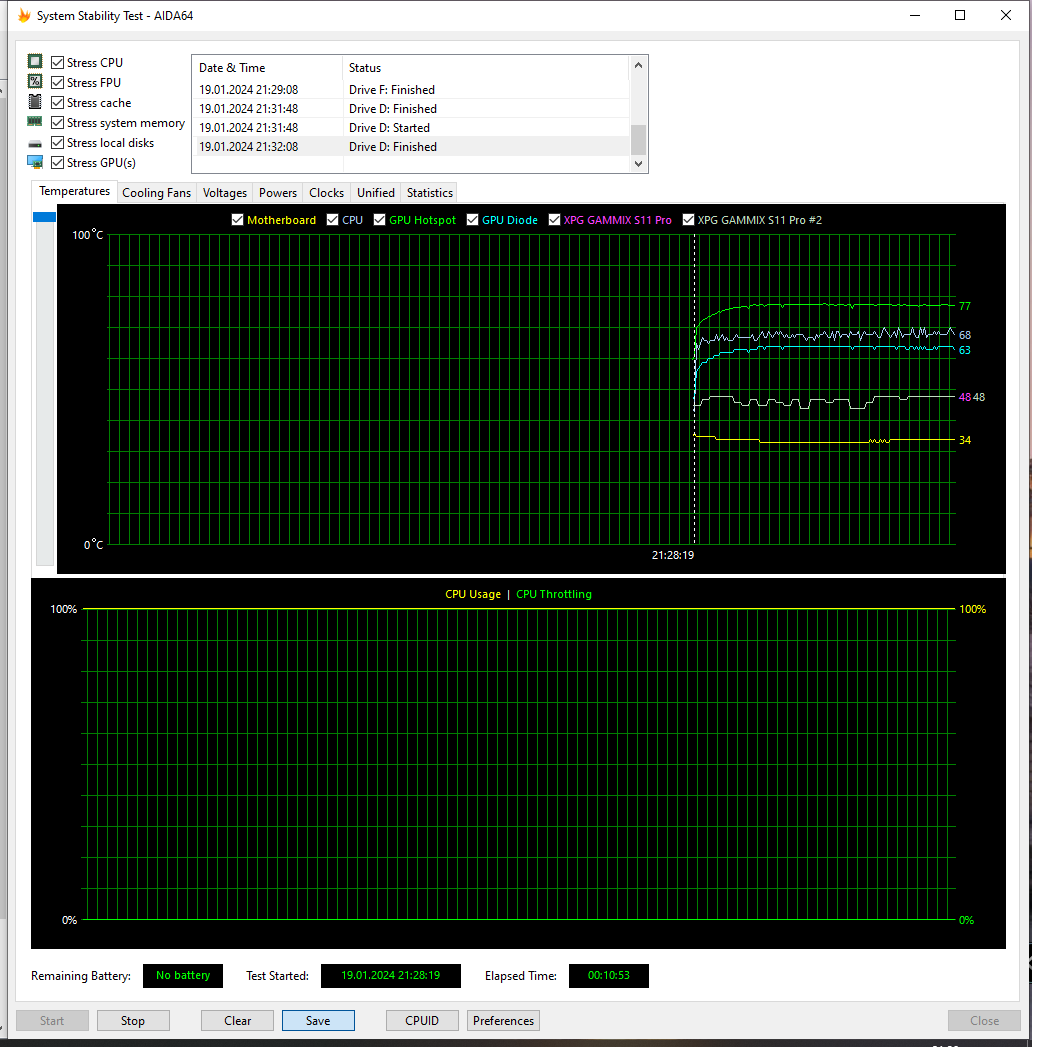
Task: Select the 'Drive F: Finished' log row
Action: [x=411, y=89]
